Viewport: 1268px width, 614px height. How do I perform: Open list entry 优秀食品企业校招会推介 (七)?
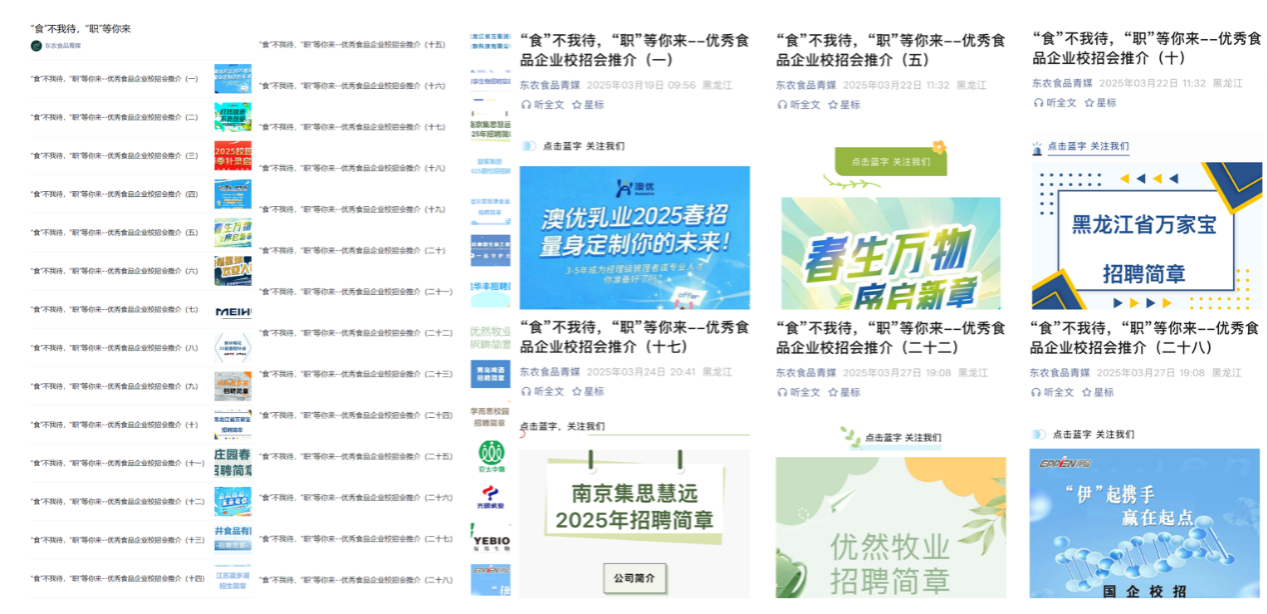point(114,309)
